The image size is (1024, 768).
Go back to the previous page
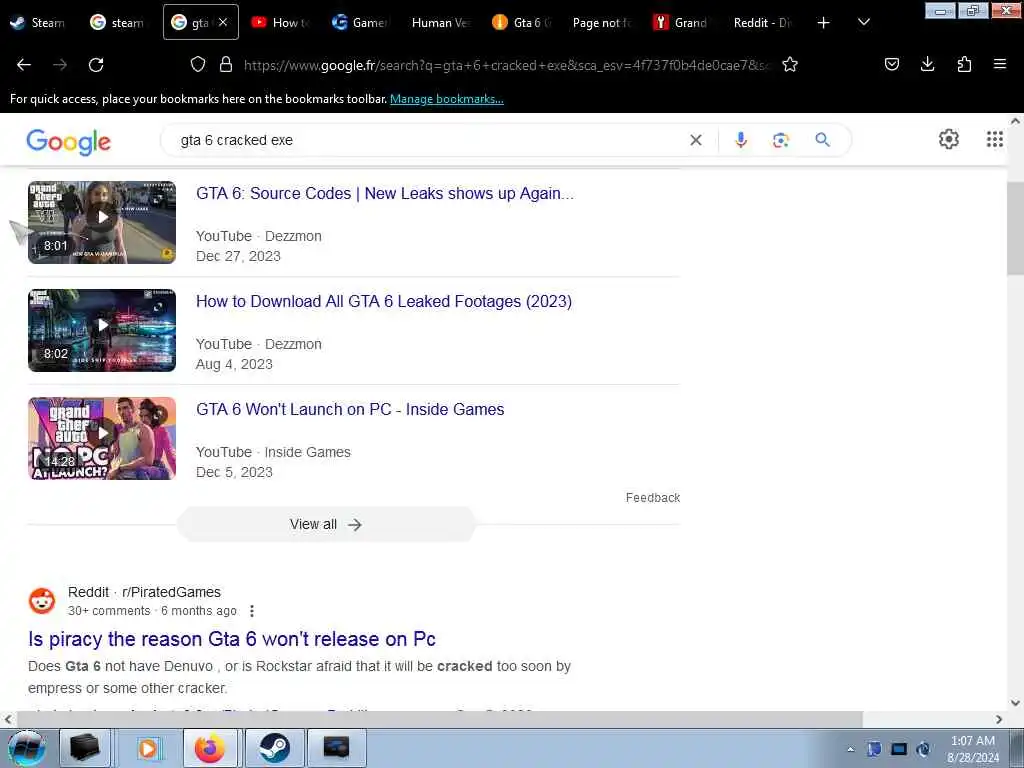24,65
